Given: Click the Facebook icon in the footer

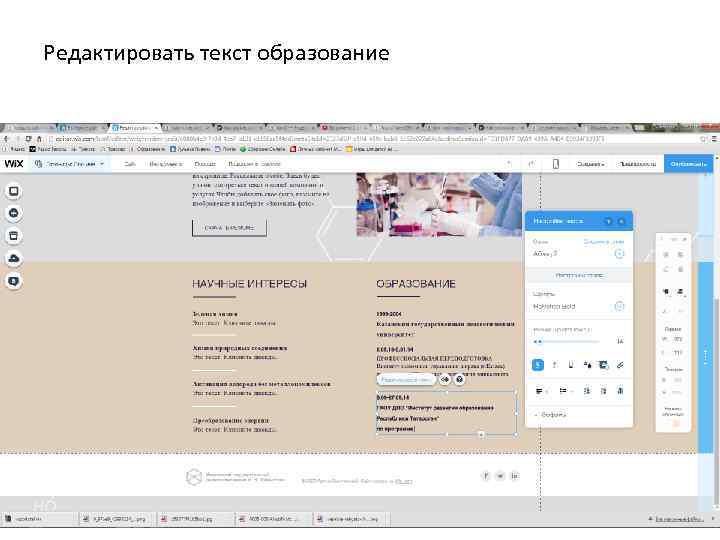Looking at the screenshot, I should [x=485, y=476].
